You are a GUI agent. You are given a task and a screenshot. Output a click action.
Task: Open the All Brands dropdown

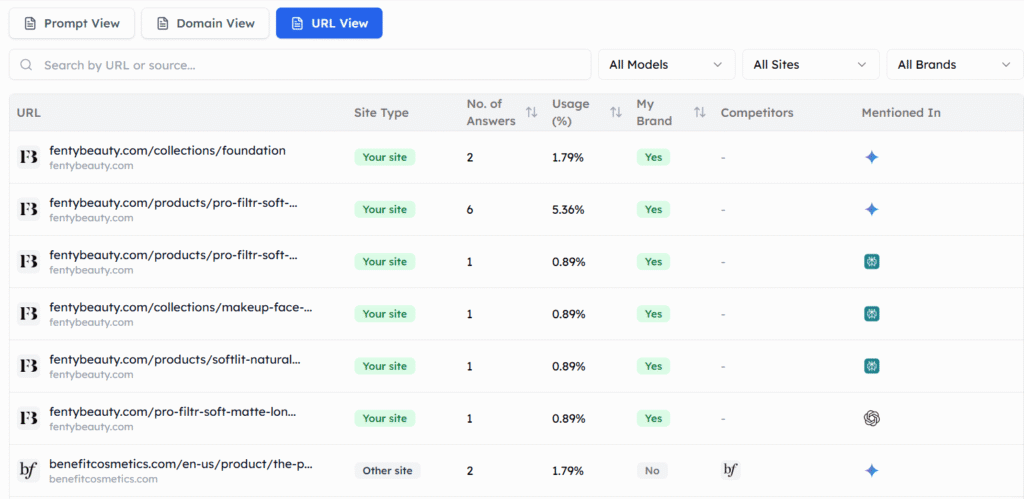[x=955, y=65]
